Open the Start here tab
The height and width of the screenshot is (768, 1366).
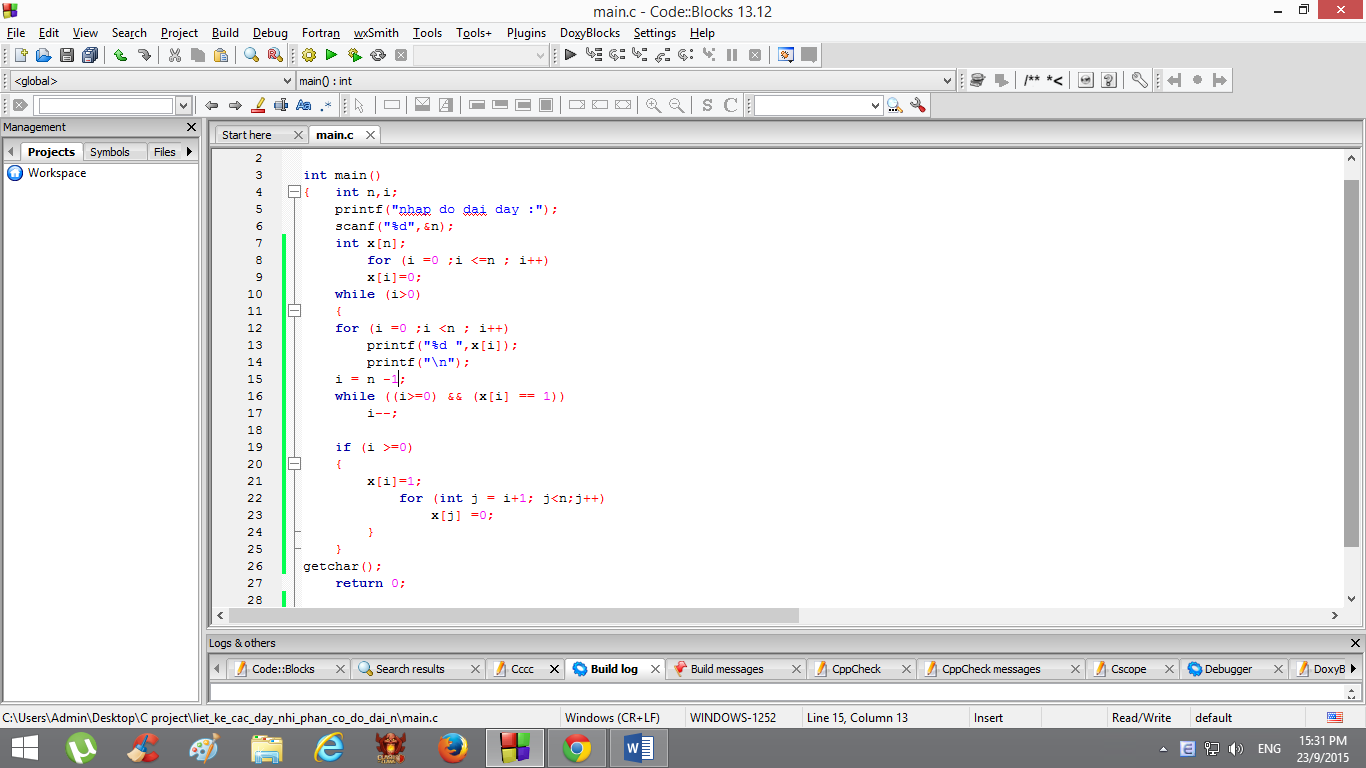click(x=247, y=135)
